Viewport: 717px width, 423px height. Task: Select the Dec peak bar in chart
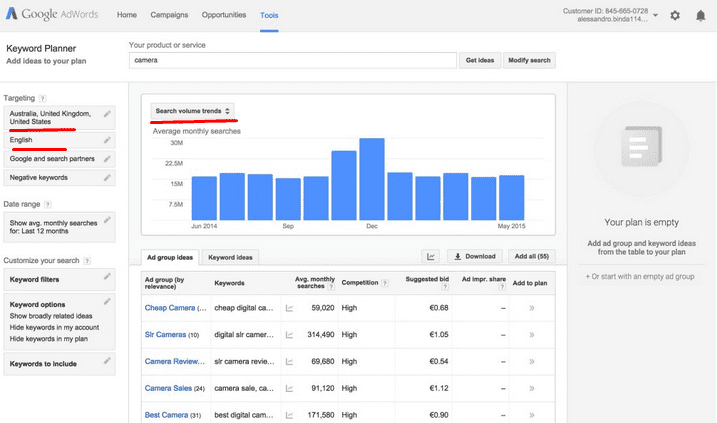coord(372,179)
